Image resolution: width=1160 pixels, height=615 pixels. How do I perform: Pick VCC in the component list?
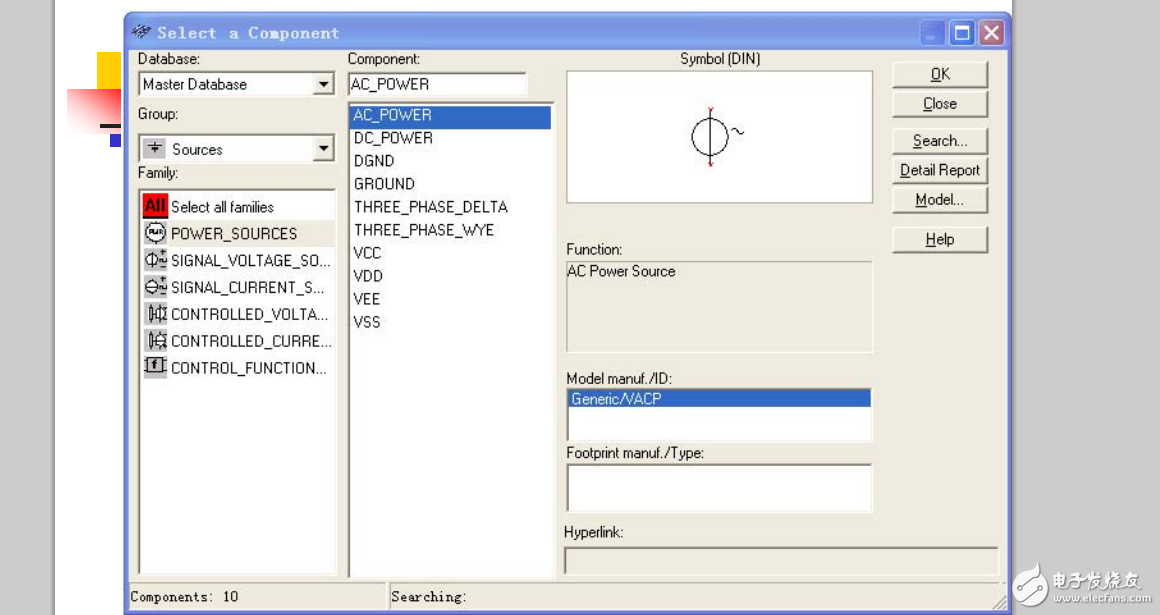click(367, 253)
